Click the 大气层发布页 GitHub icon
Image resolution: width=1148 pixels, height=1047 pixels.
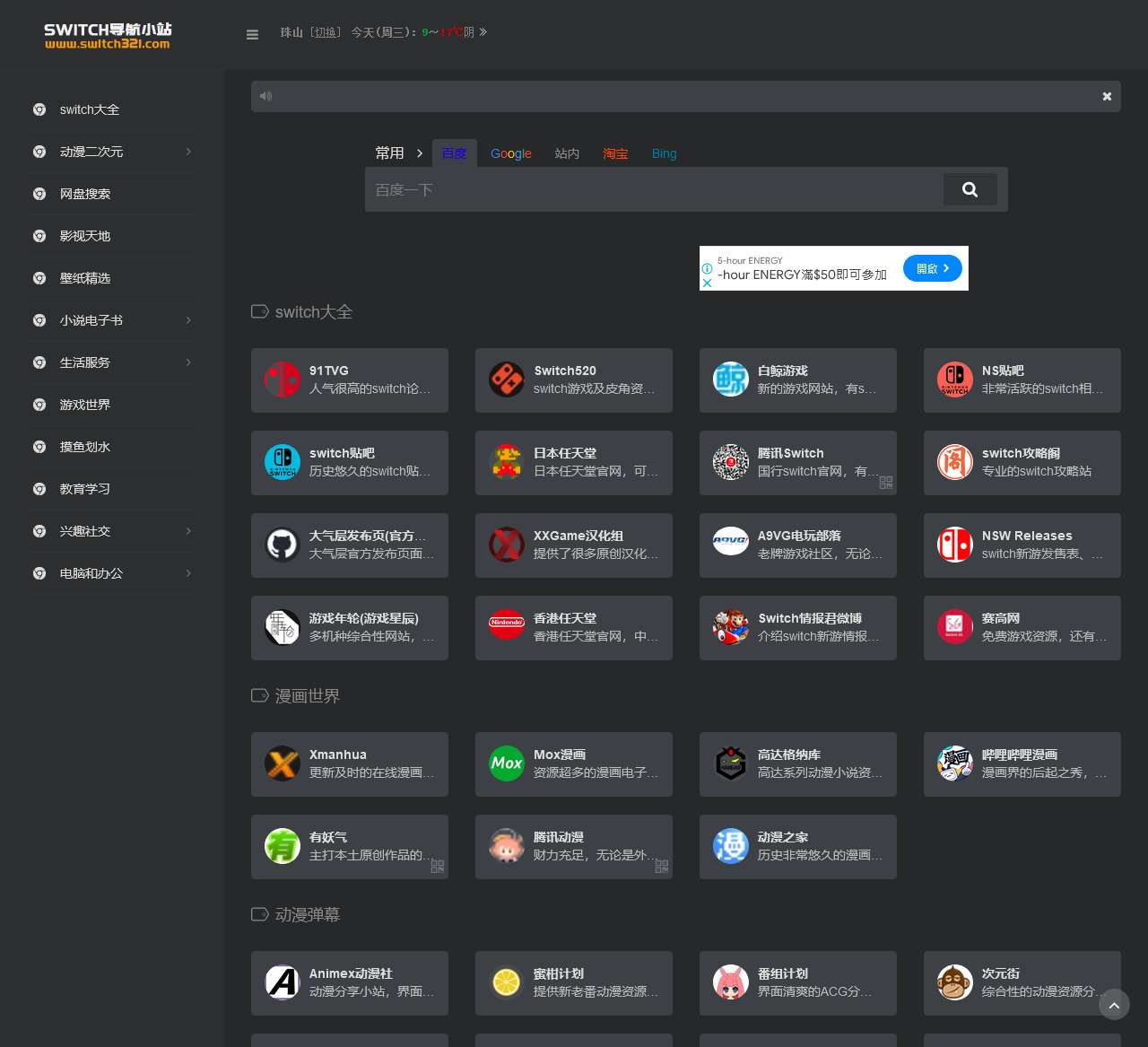point(283,545)
